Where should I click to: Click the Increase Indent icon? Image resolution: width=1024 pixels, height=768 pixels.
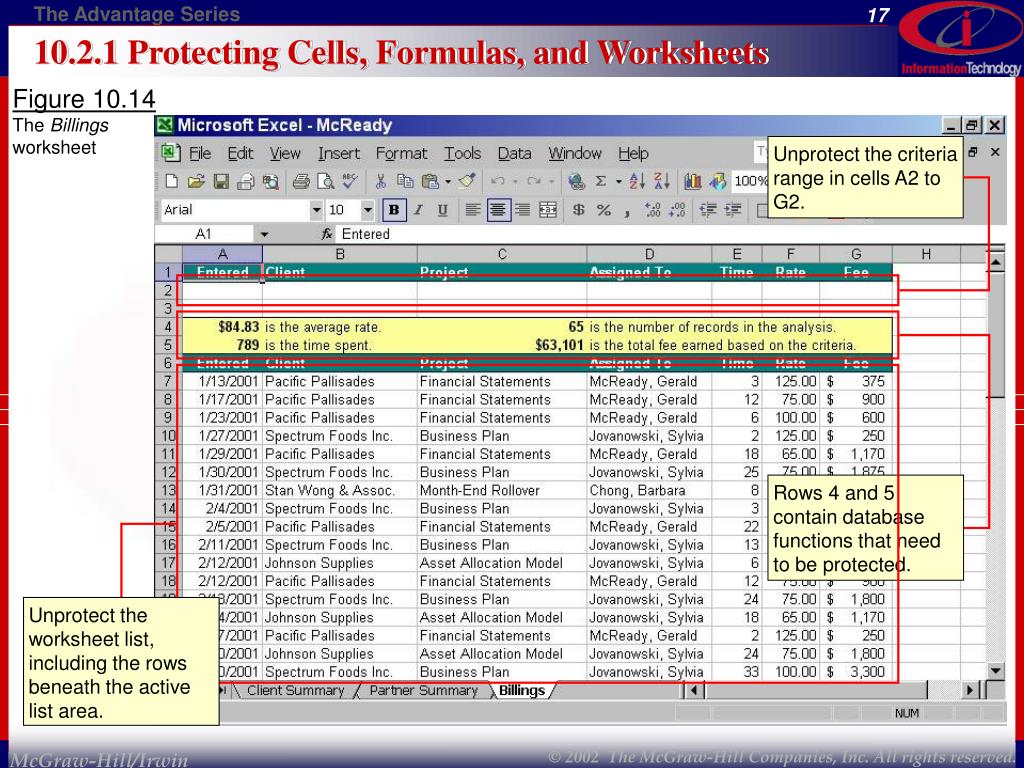(733, 210)
